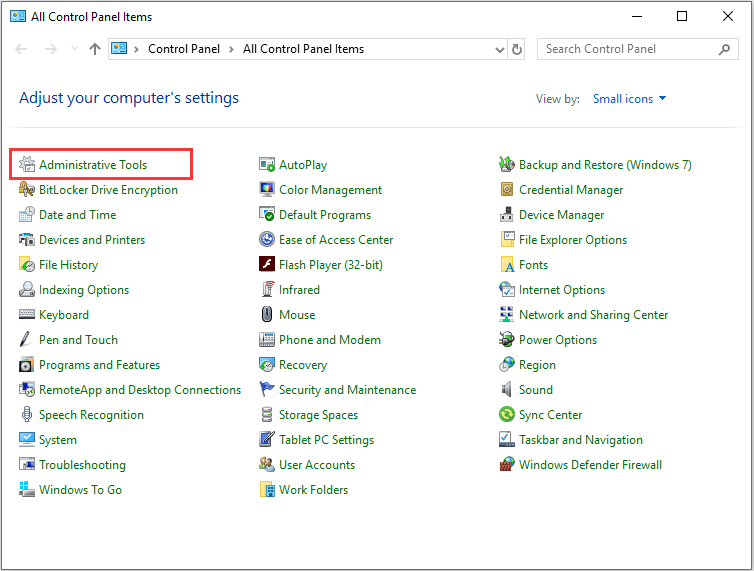Open the Ease of Access Center icon
This screenshot has height=571, width=754.
(267, 240)
